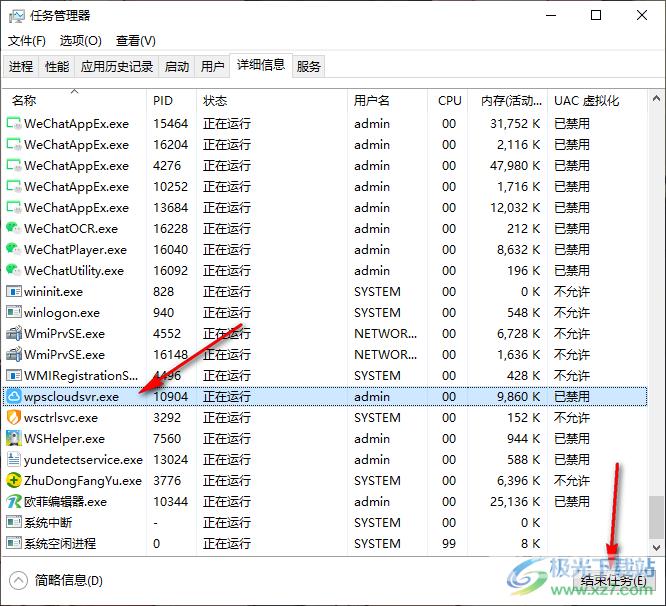The image size is (666, 606).
Task: Click memory value 31,752 K
Action: point(515,124)
